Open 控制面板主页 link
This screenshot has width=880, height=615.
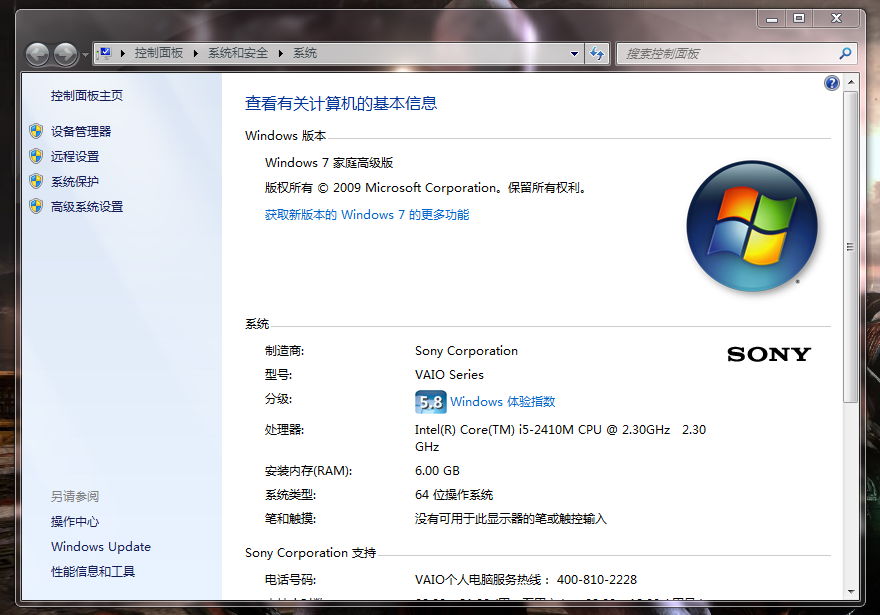tap(87, 96)
